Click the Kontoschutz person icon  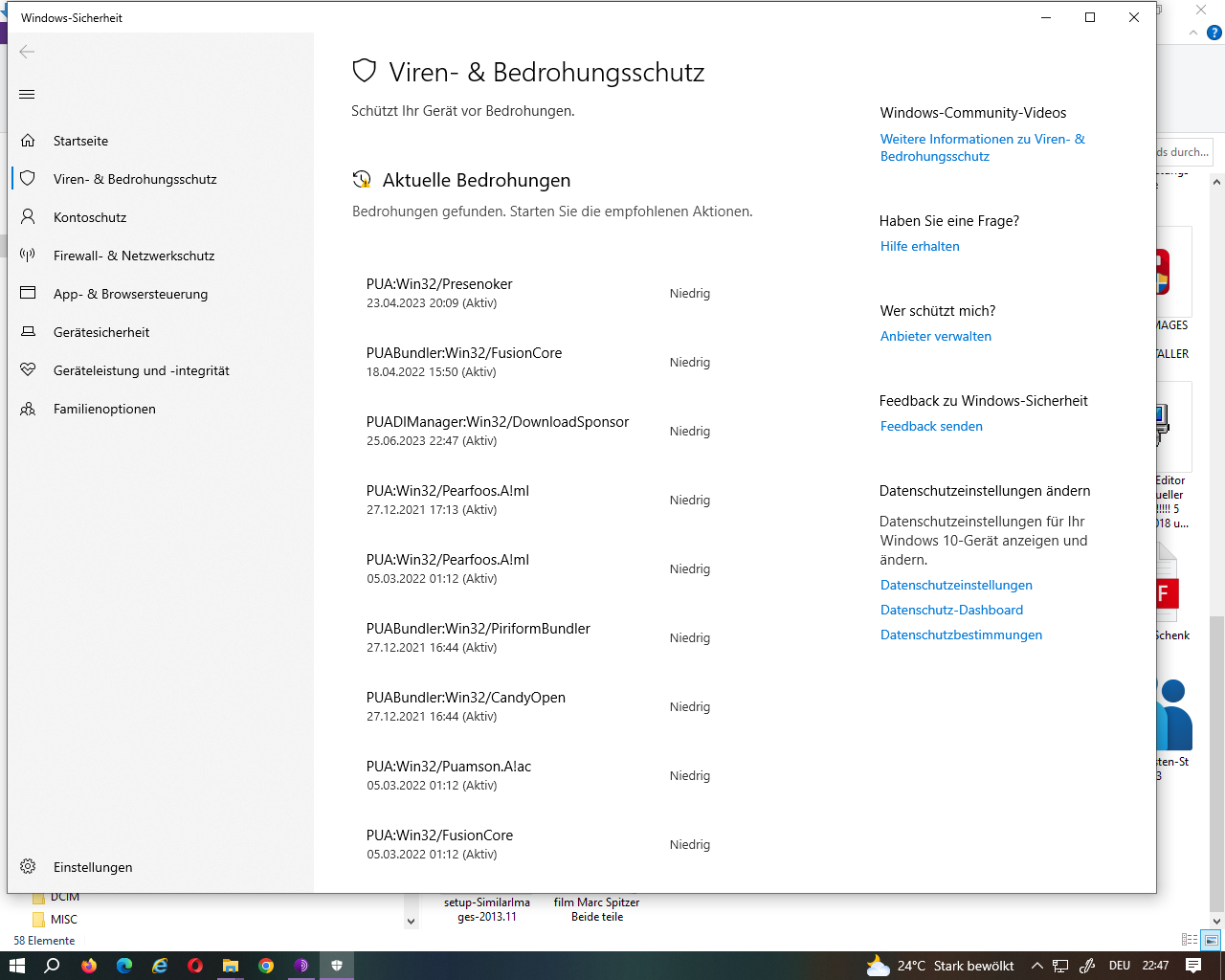pyautogui.click(x=28, y=217)
